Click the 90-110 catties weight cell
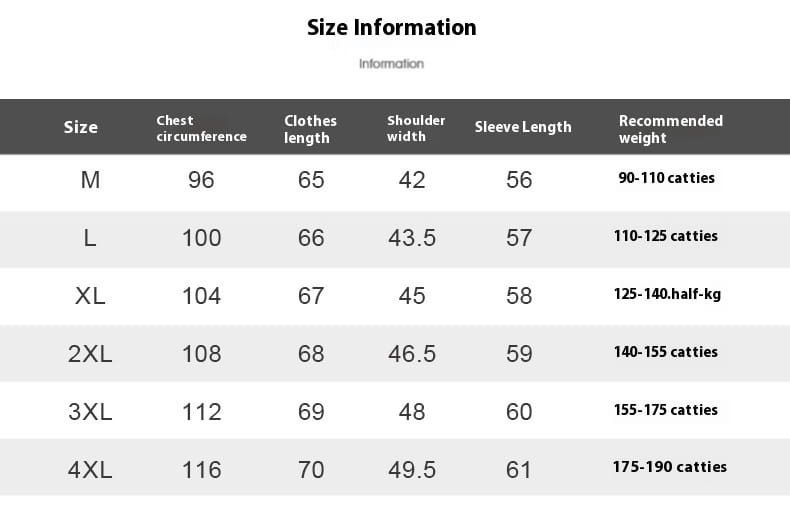The height and width of the screenshot is (515, 790). coord(666,178)
